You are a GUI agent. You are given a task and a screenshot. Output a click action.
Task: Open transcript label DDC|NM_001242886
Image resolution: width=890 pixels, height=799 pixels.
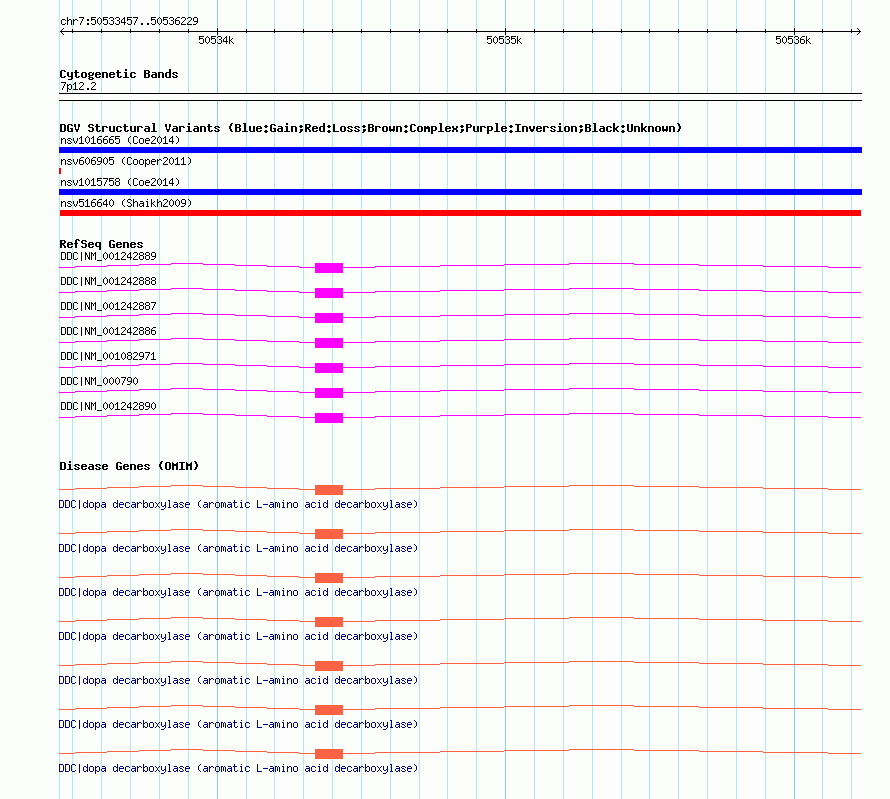(108, 331)
